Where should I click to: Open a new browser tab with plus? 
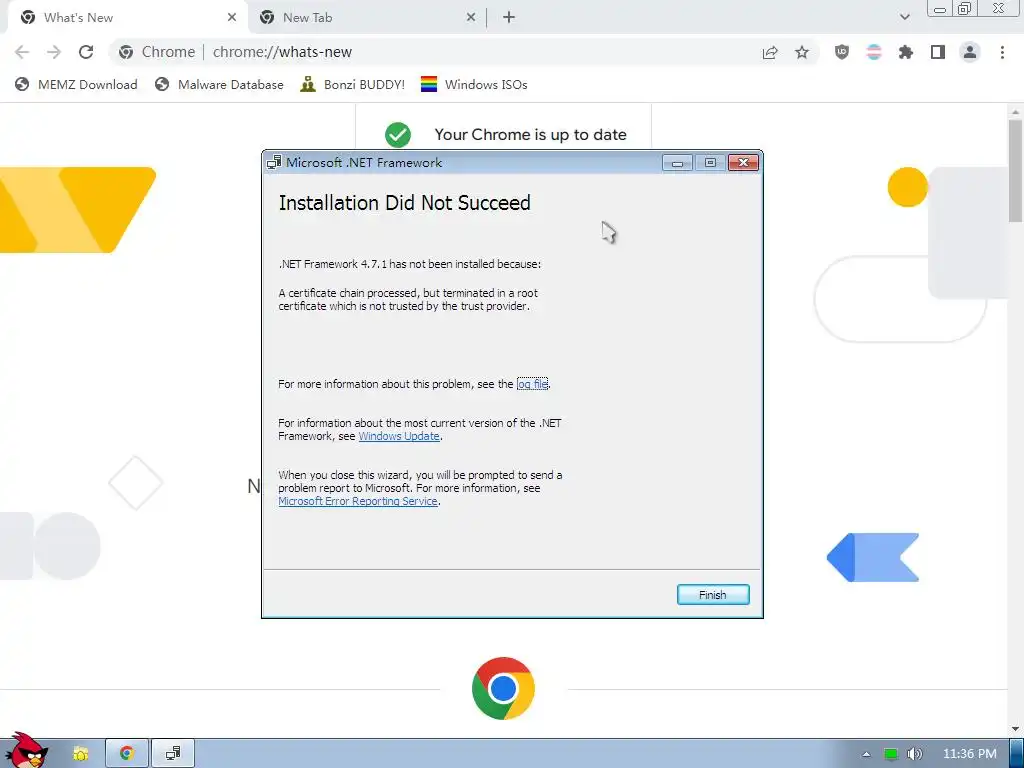509,18
